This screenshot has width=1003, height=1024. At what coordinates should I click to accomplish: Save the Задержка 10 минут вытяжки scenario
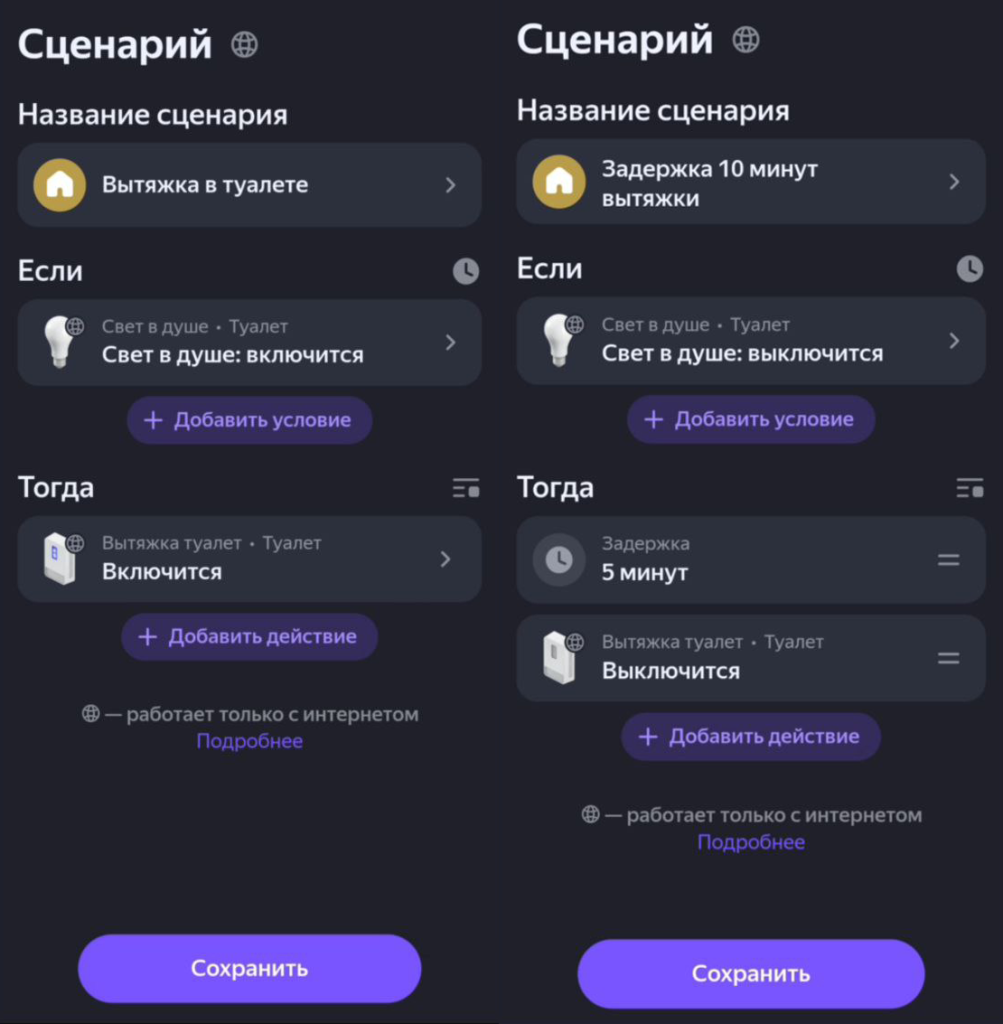coord(751,973)
